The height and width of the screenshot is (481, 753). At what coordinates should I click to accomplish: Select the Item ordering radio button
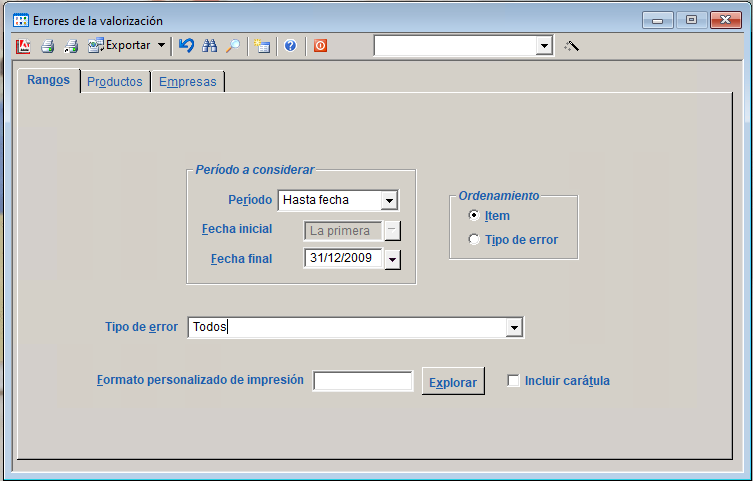(x=474, y=216)
